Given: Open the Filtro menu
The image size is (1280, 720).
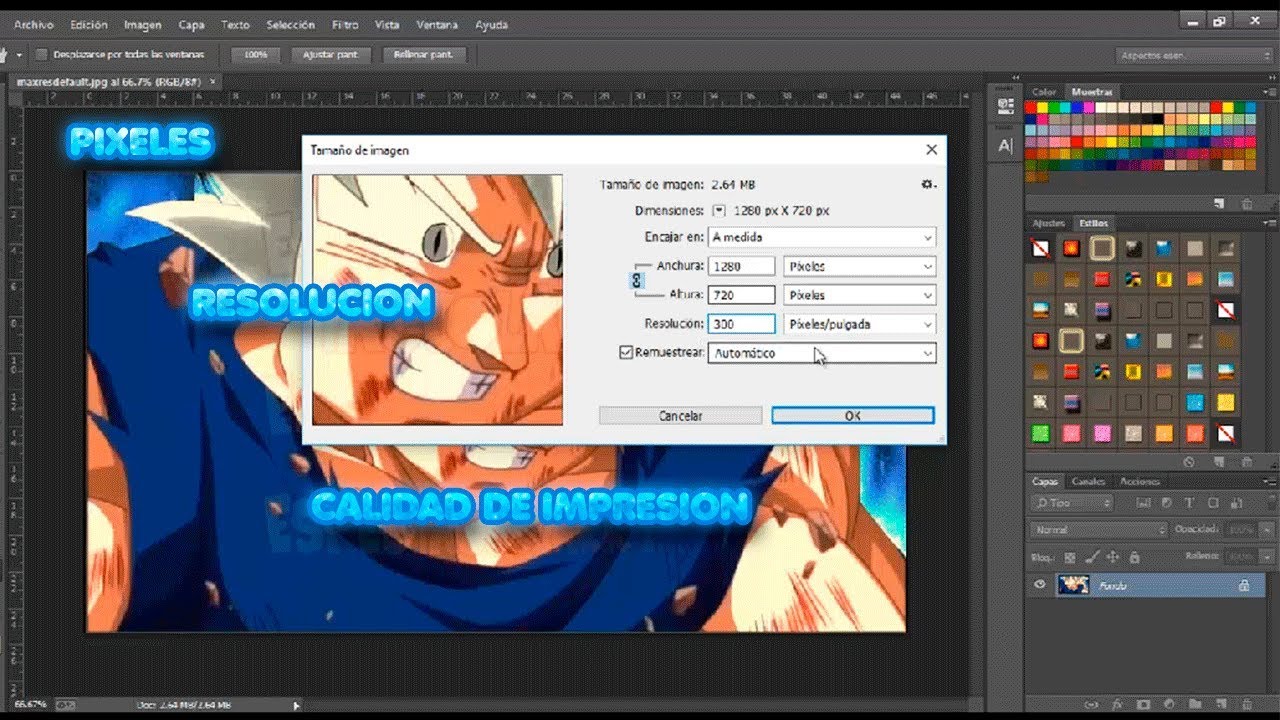Looking at the screenshot, I should (345, 24).
